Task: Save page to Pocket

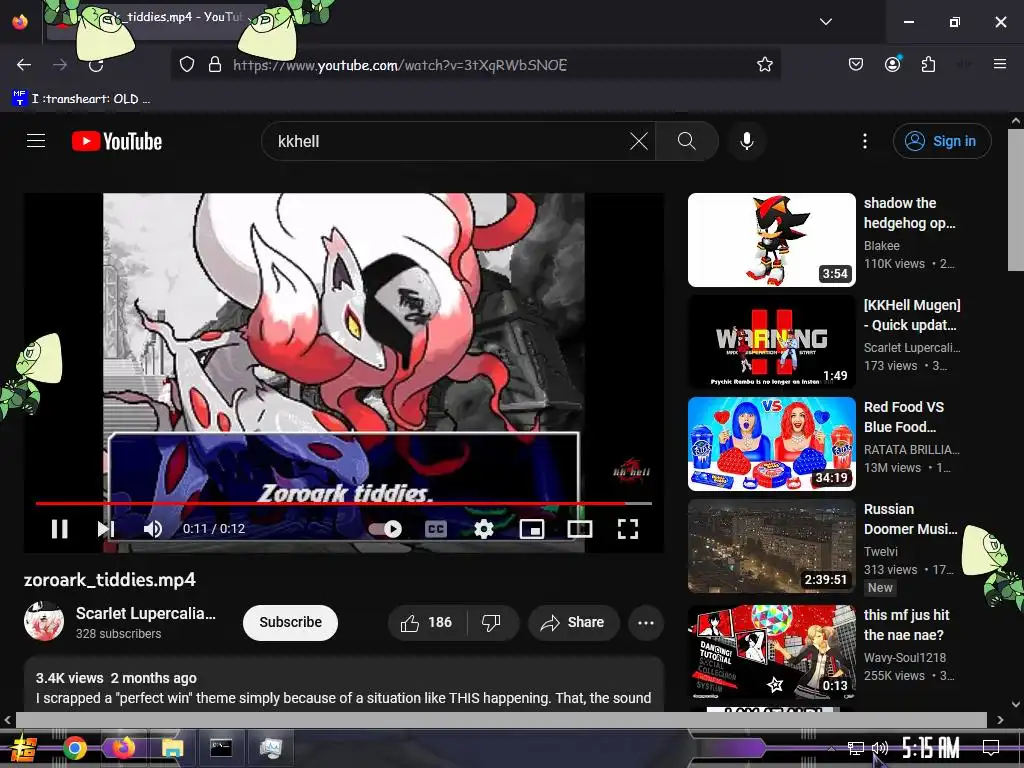Action: point(856,65)
